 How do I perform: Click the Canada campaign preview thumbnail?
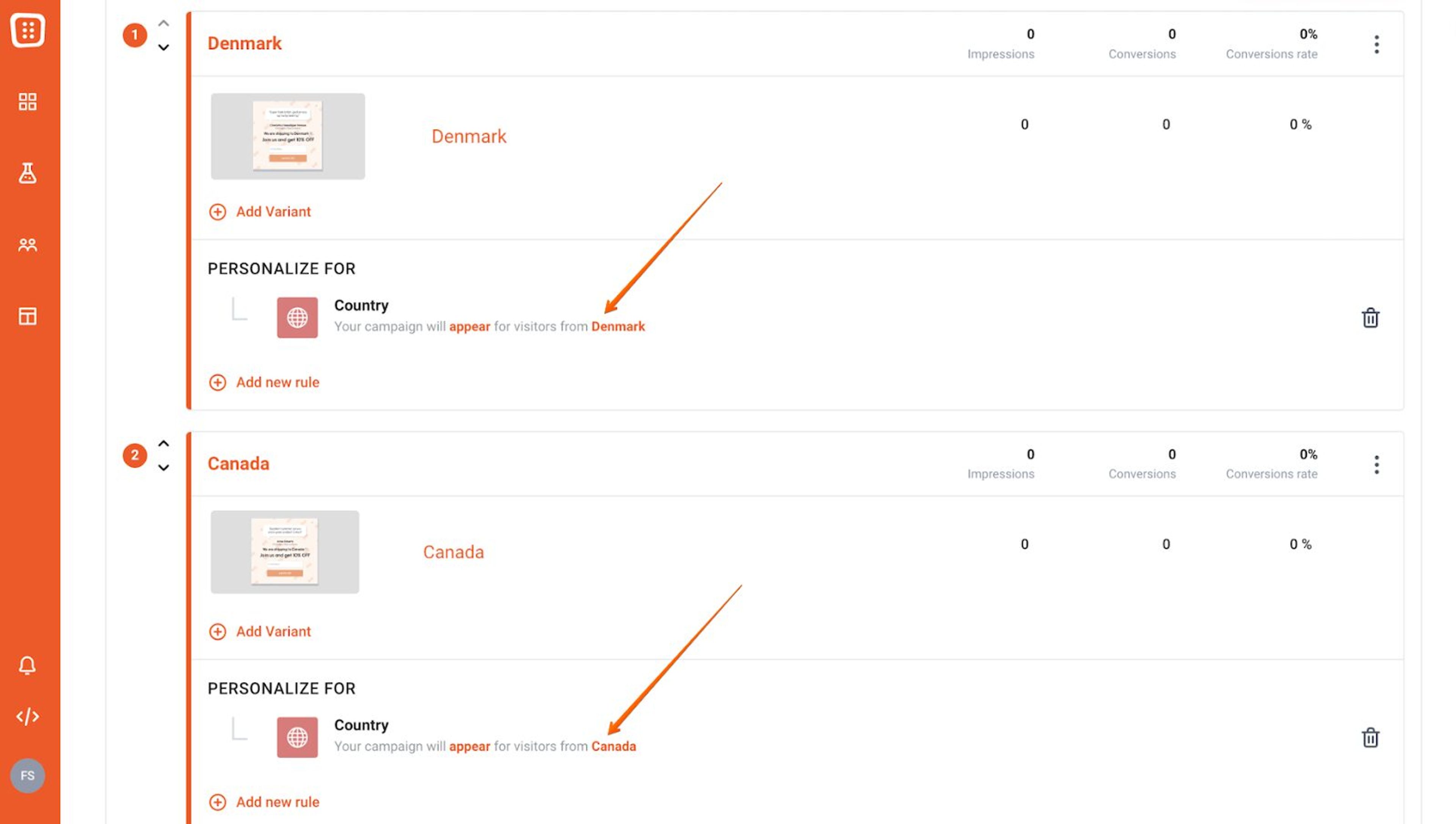[284, 552]
